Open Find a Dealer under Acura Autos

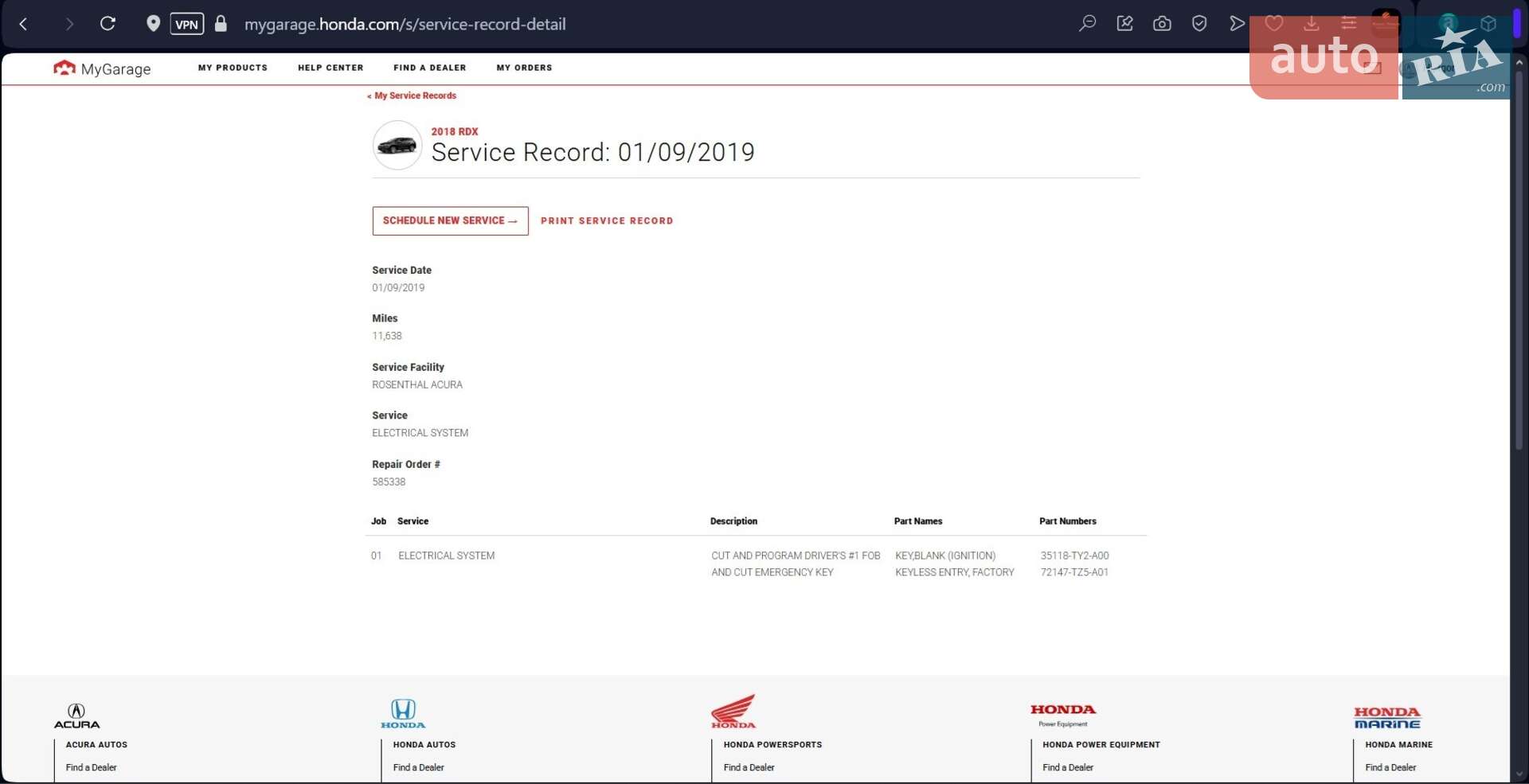(x=92, y=767)
